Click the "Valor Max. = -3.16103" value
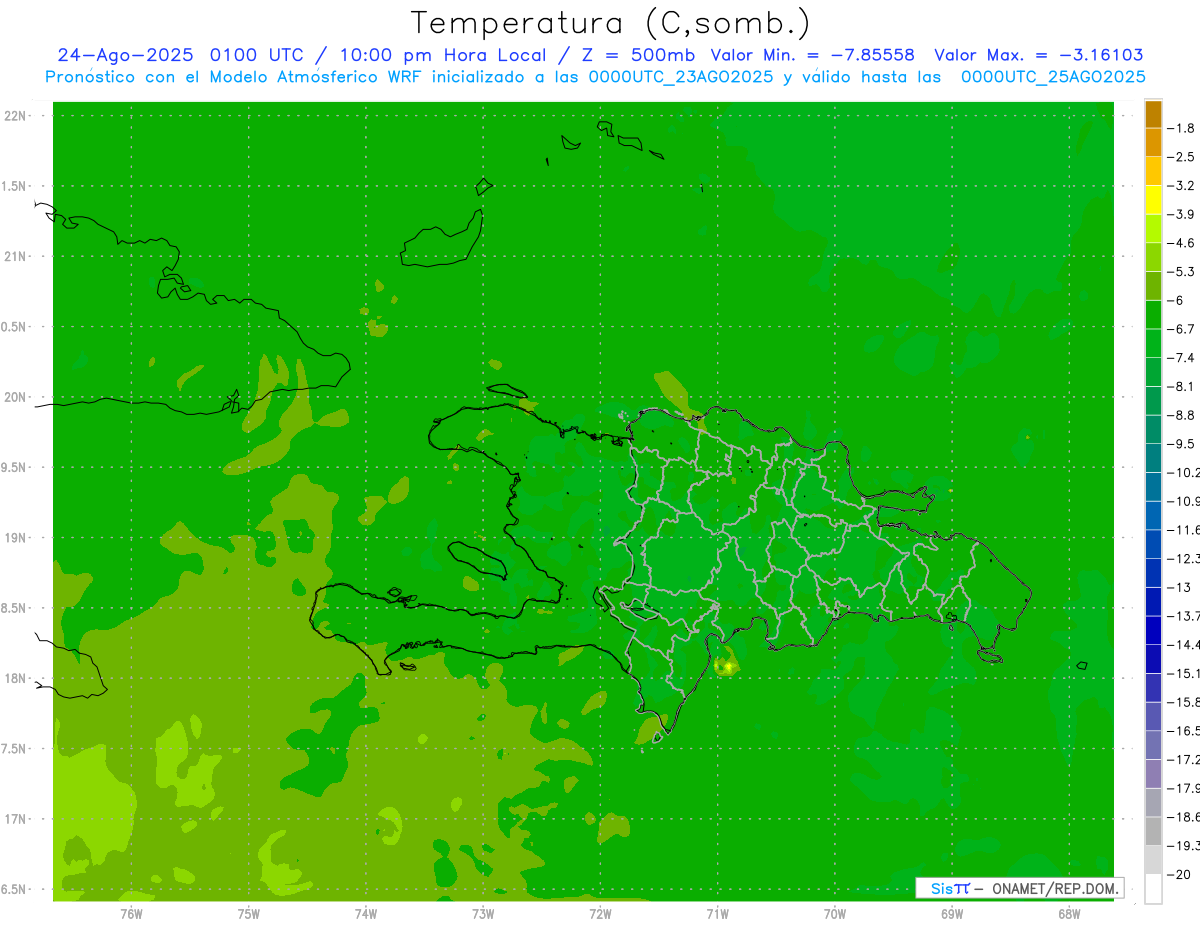 1039,55
